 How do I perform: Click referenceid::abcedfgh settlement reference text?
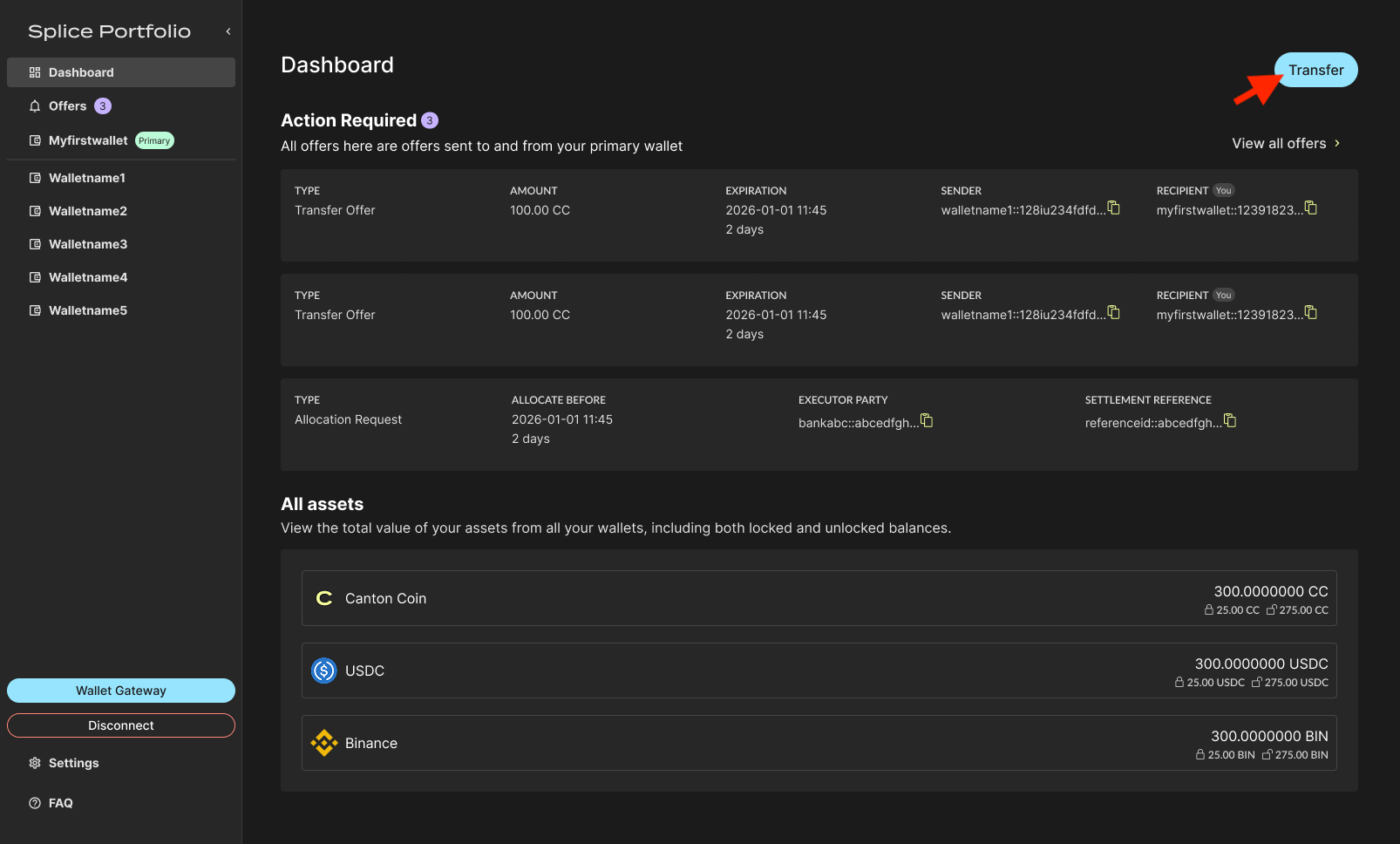point(1153,423)
